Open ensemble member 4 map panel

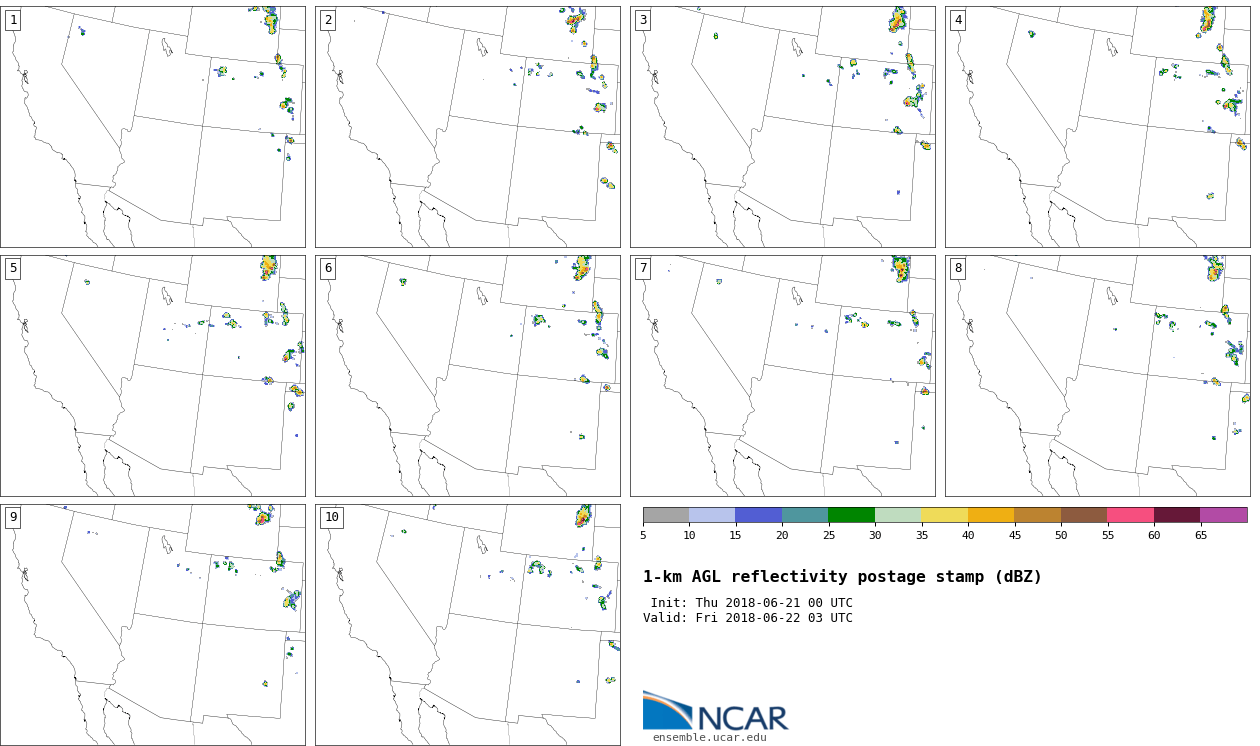pos(1098,127)
